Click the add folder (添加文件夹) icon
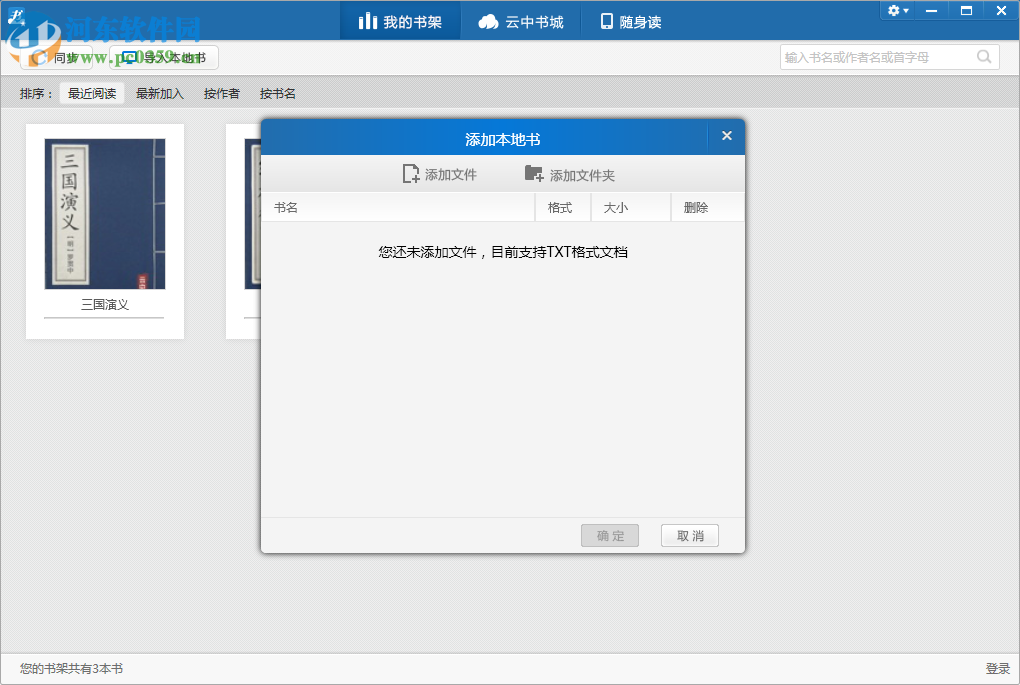This screenshot has width=1020, height=685. 536,173
